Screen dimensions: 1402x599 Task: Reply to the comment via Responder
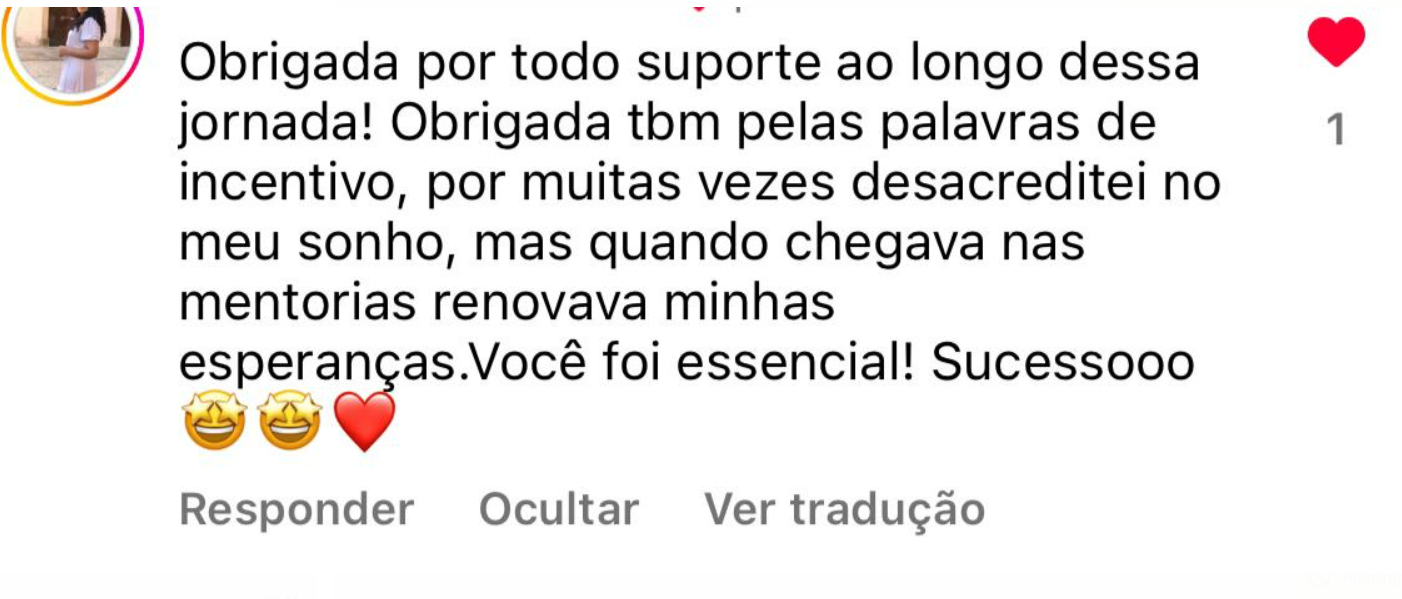pos(296,509)
